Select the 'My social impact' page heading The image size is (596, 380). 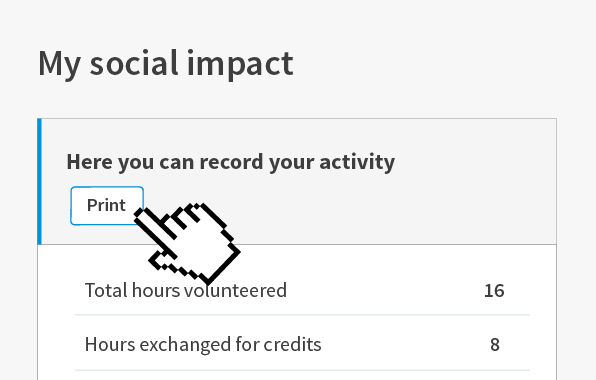click(x=166, y=64)
